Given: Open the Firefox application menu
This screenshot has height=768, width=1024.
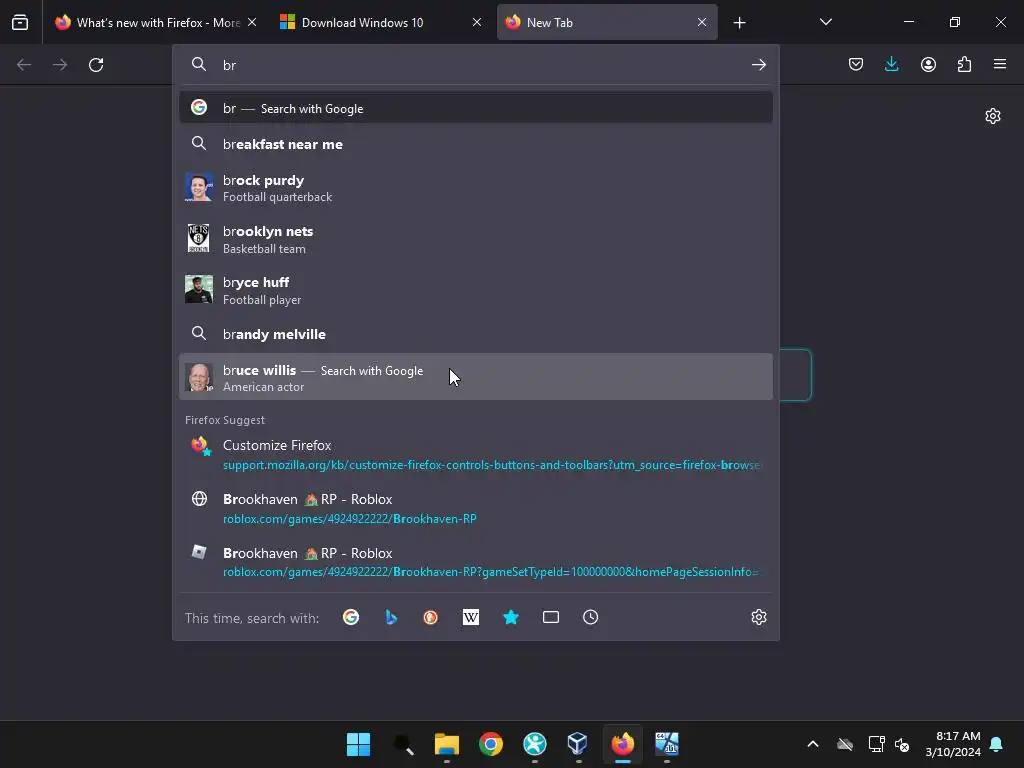Looking at the screenshot, I should click(1000, 64).
